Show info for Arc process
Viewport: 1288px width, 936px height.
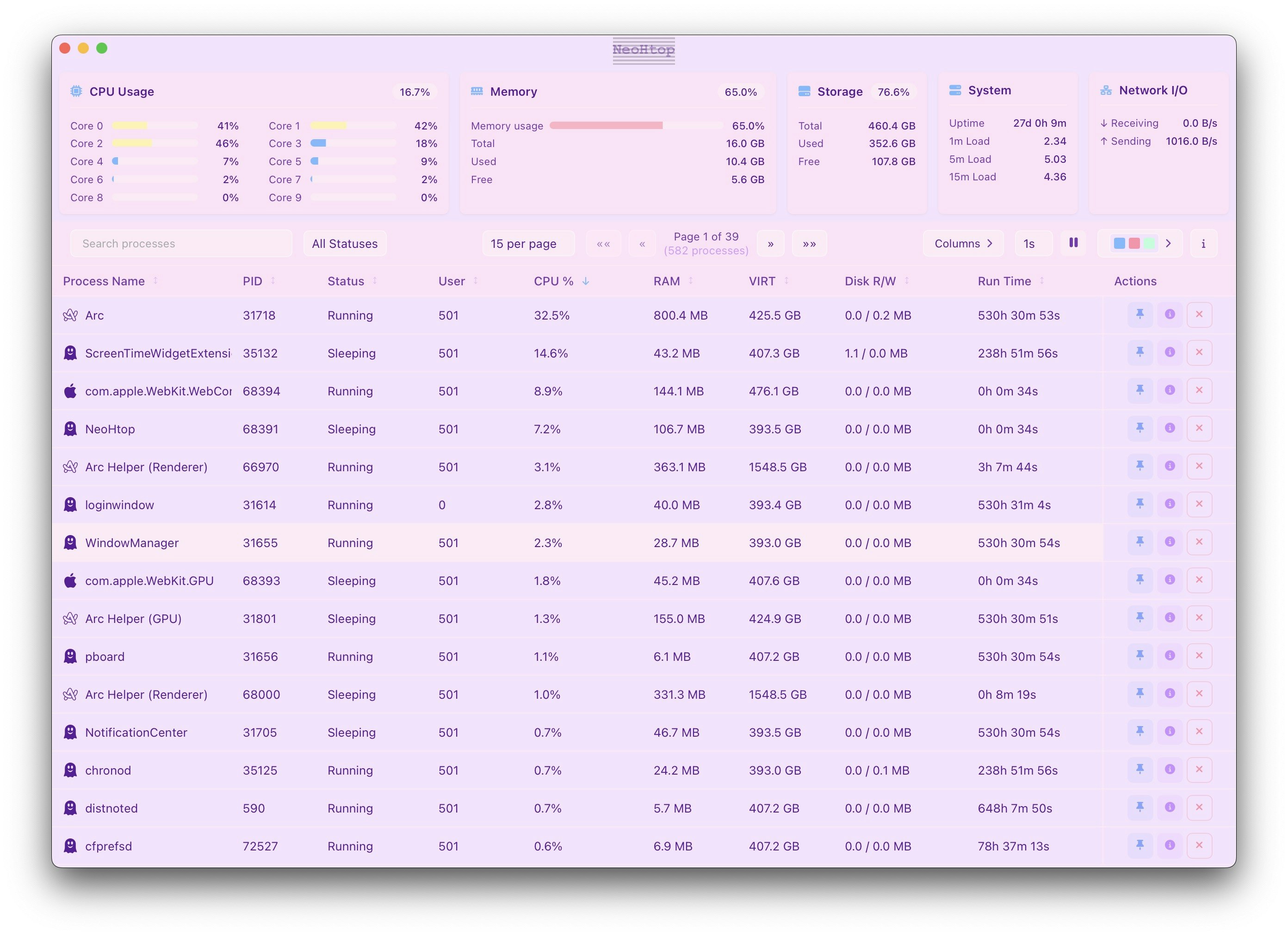click(1169, 314)
